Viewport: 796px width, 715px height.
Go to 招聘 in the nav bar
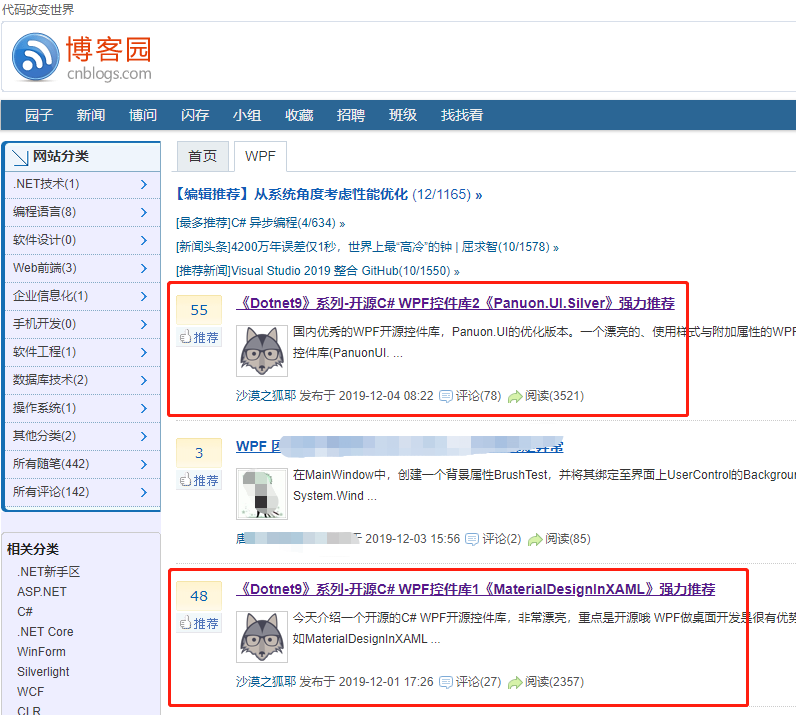pos(351,115)
